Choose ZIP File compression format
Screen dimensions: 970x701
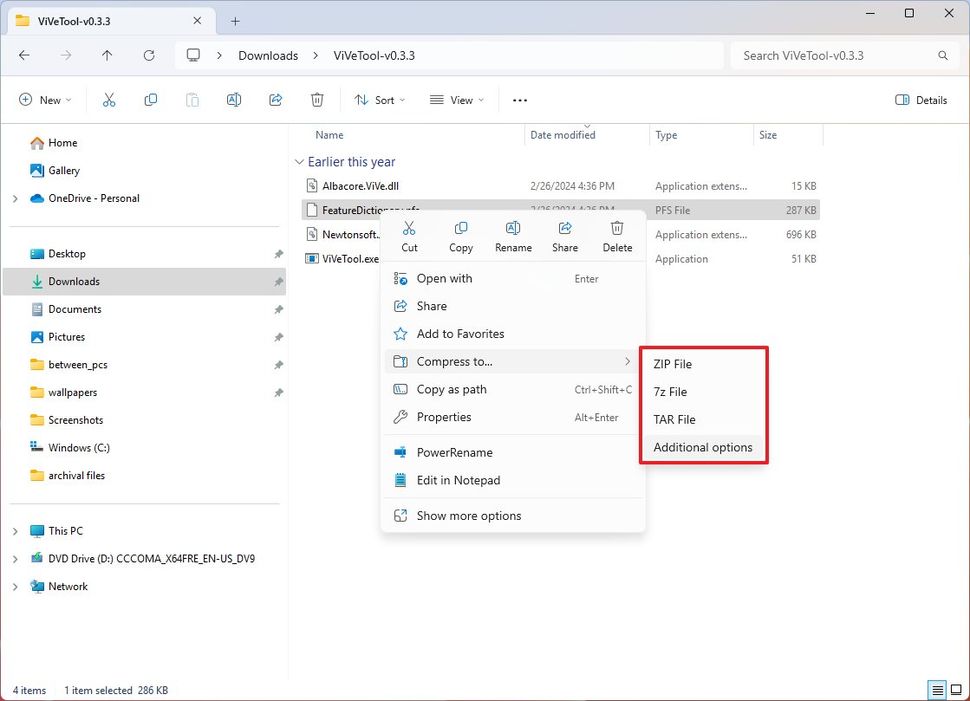(x=671, y=364)
